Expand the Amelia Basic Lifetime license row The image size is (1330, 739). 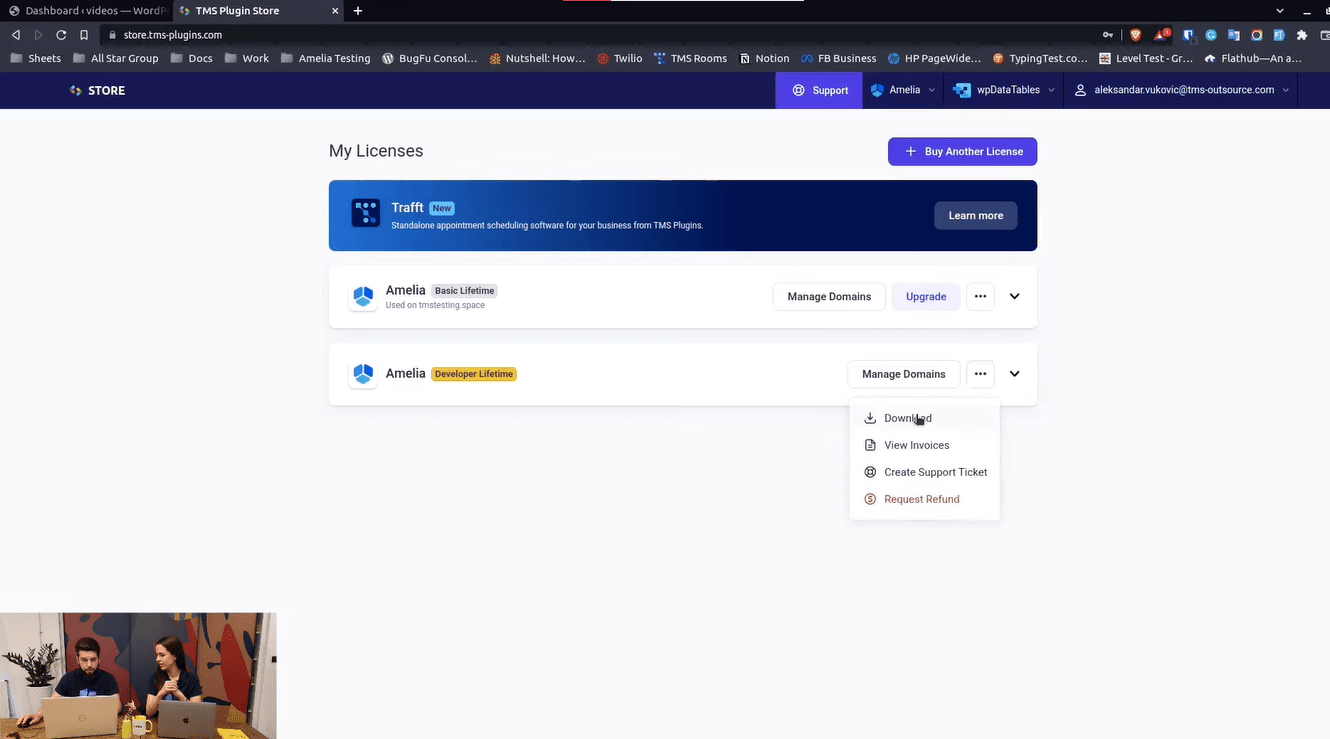[x=1014, y=297]
